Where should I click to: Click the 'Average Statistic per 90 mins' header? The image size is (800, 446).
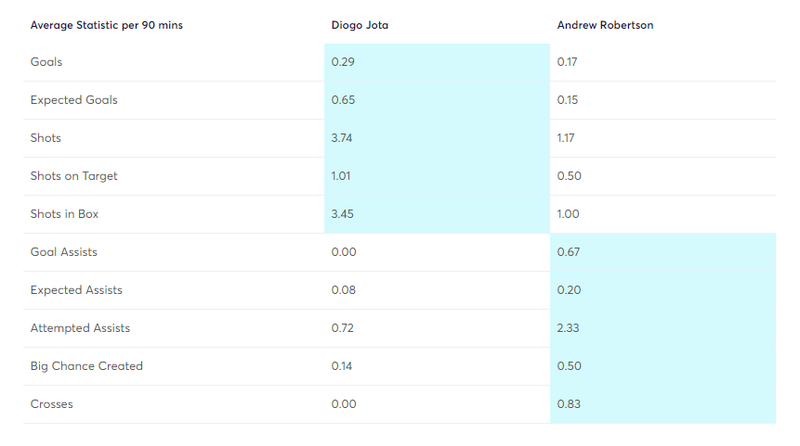(106, 25)
